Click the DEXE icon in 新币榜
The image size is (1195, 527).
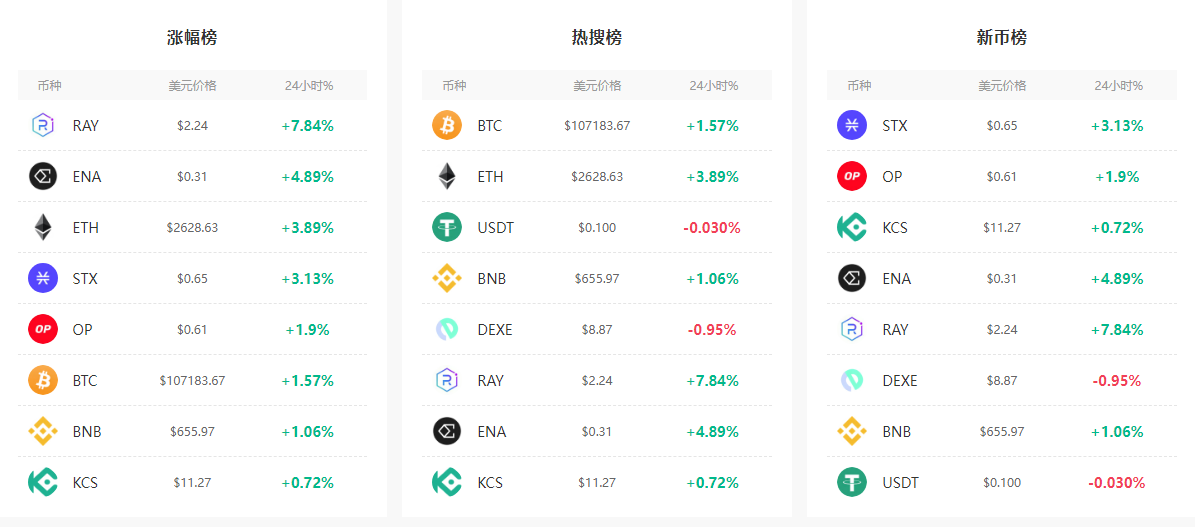852,380
